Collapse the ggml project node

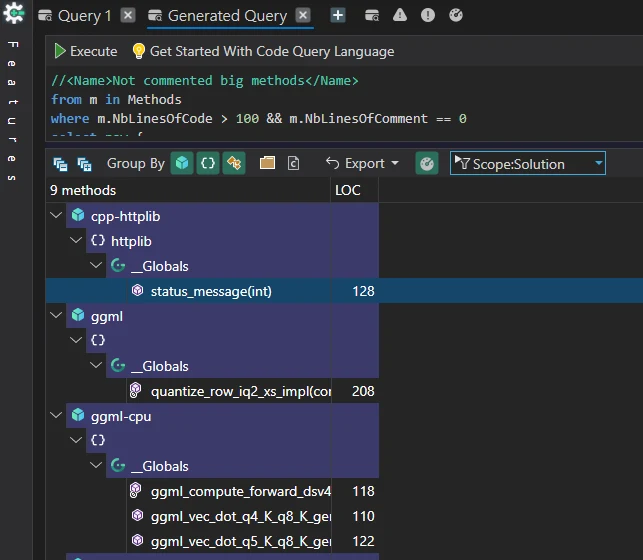56,315
